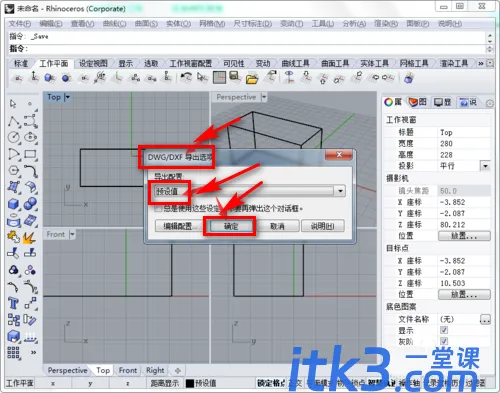Click the black layer color swatch in status bar
The image size is (500, 393).
point(189,383)
